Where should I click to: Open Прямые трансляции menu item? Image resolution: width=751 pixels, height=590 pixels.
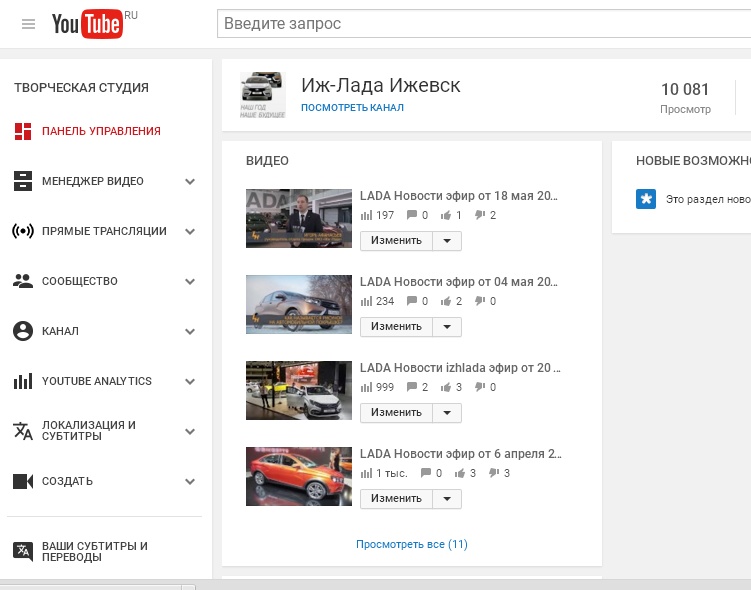(x=104, y=231)
